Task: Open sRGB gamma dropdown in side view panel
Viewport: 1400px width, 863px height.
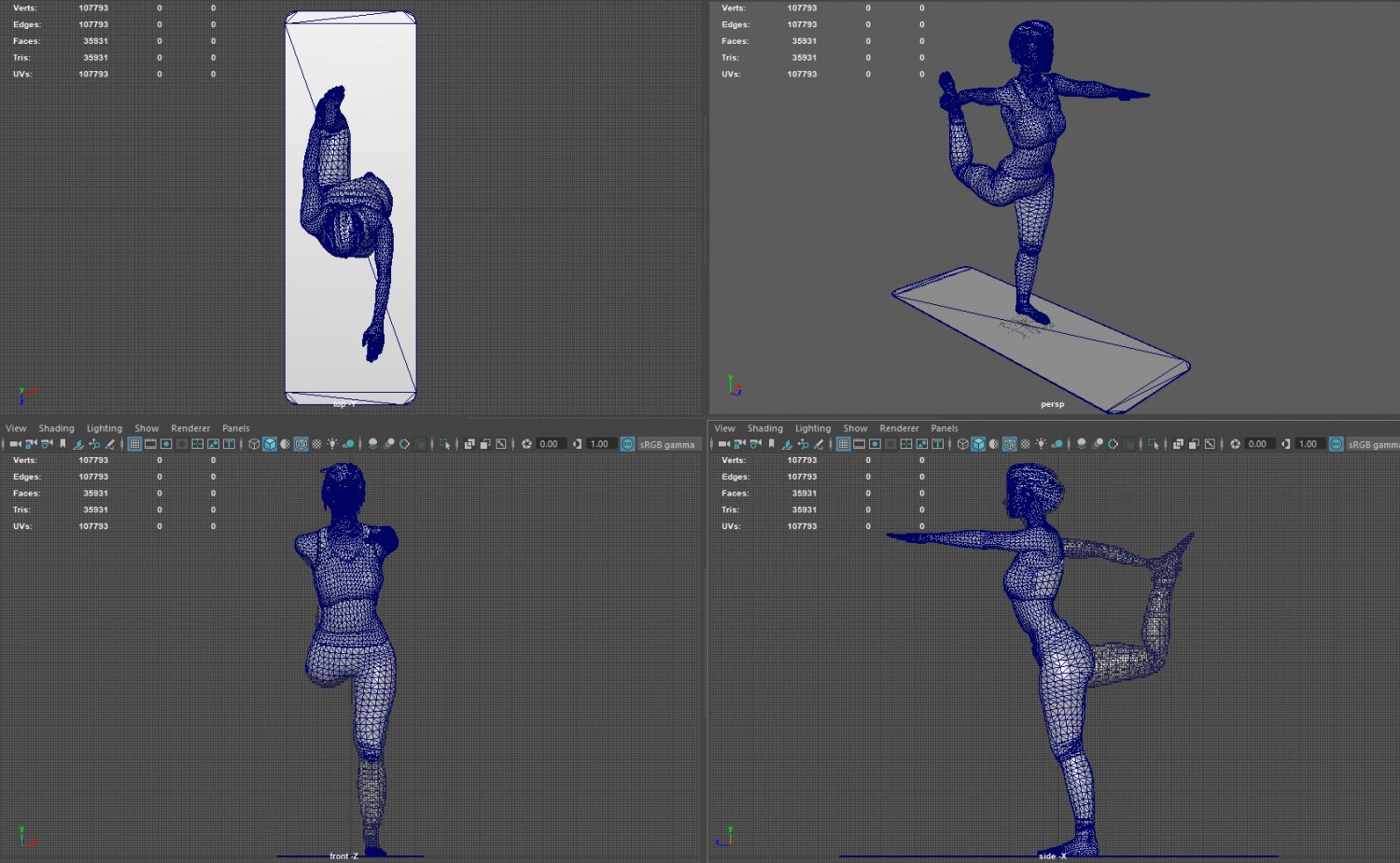Action: click(1374, 444)
